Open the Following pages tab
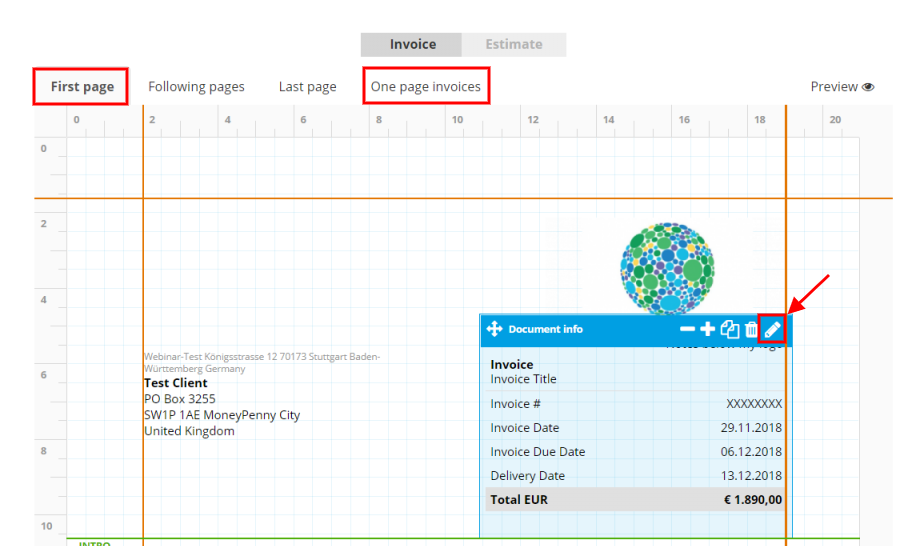The image size is (898, 546). pyautogui.click(x=196, y=87)
